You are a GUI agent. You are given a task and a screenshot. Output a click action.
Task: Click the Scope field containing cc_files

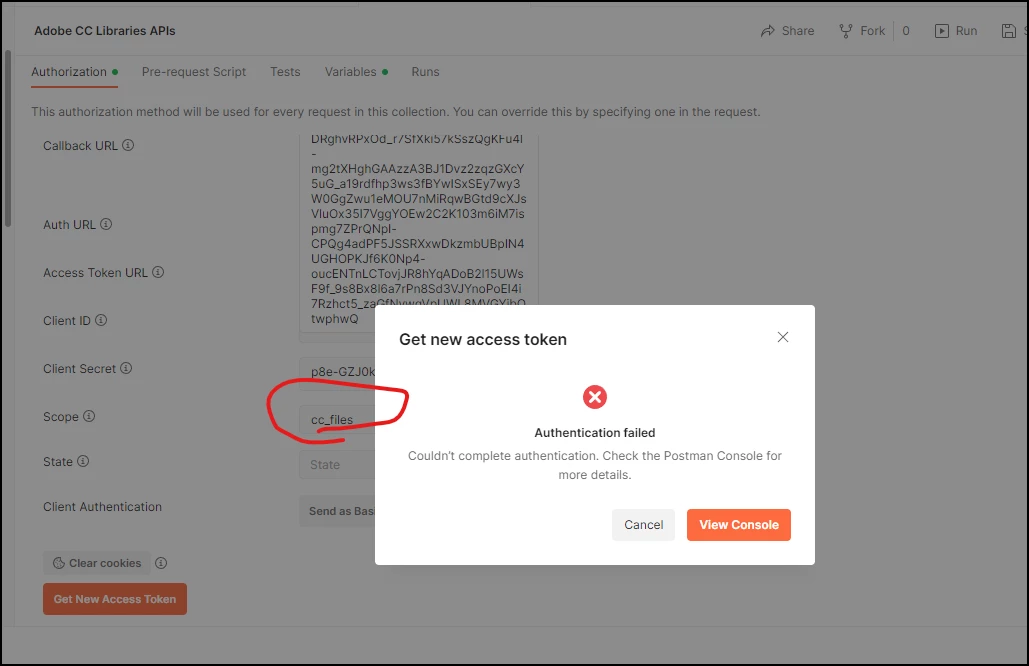point(337,419)
